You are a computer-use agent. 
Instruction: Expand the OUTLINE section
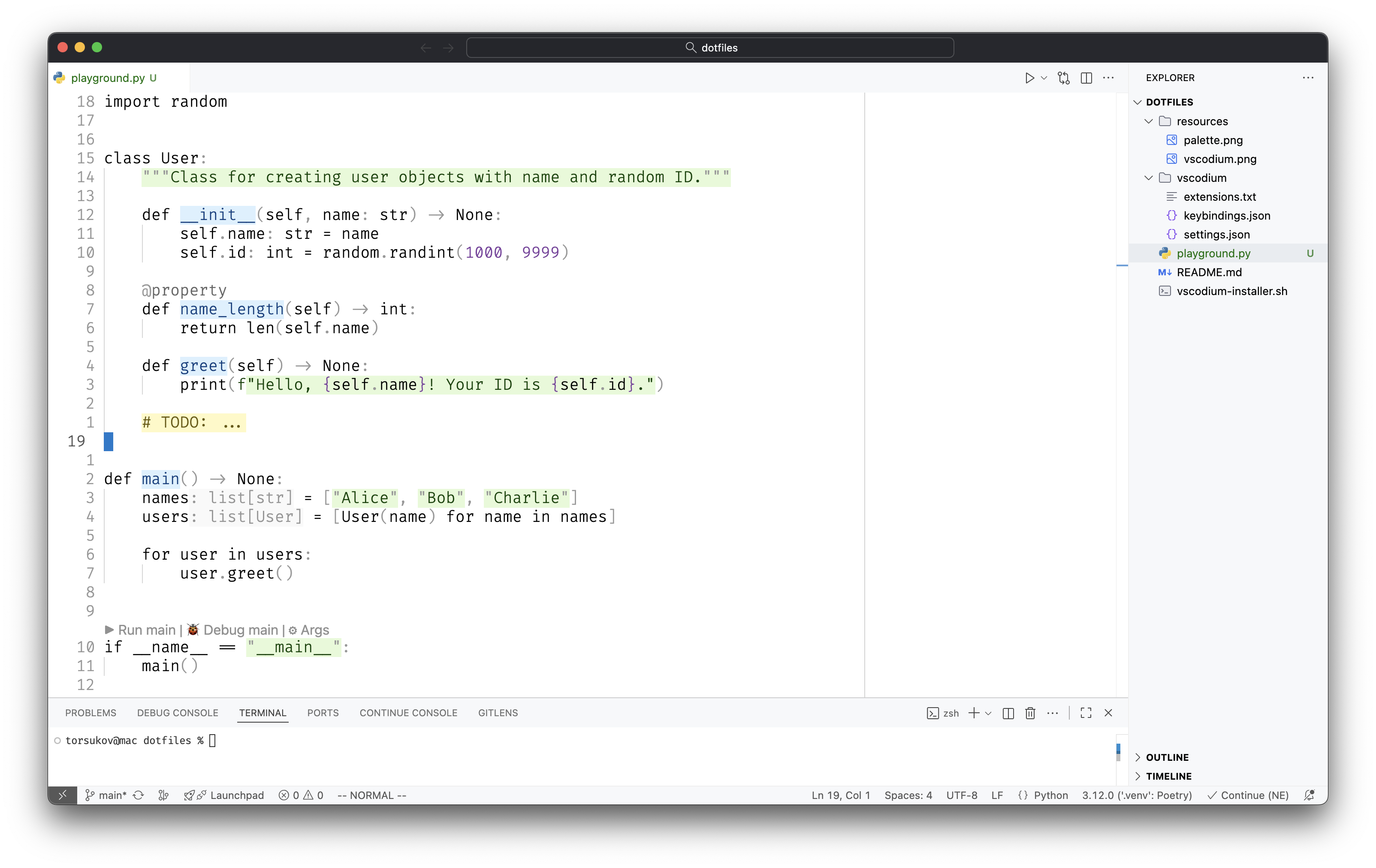(x=1167, y=757)
